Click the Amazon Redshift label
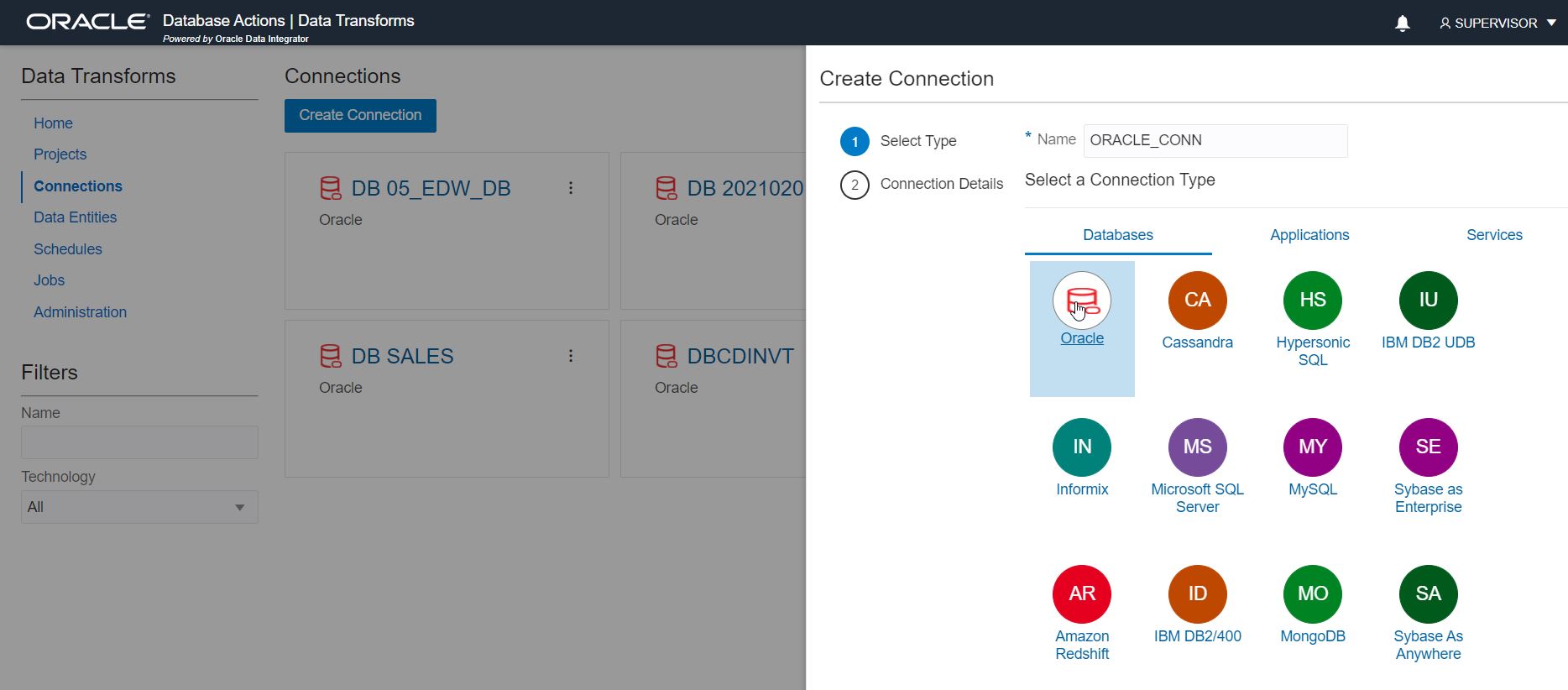The image size is (1568, 690). (x=1082, y=645)
